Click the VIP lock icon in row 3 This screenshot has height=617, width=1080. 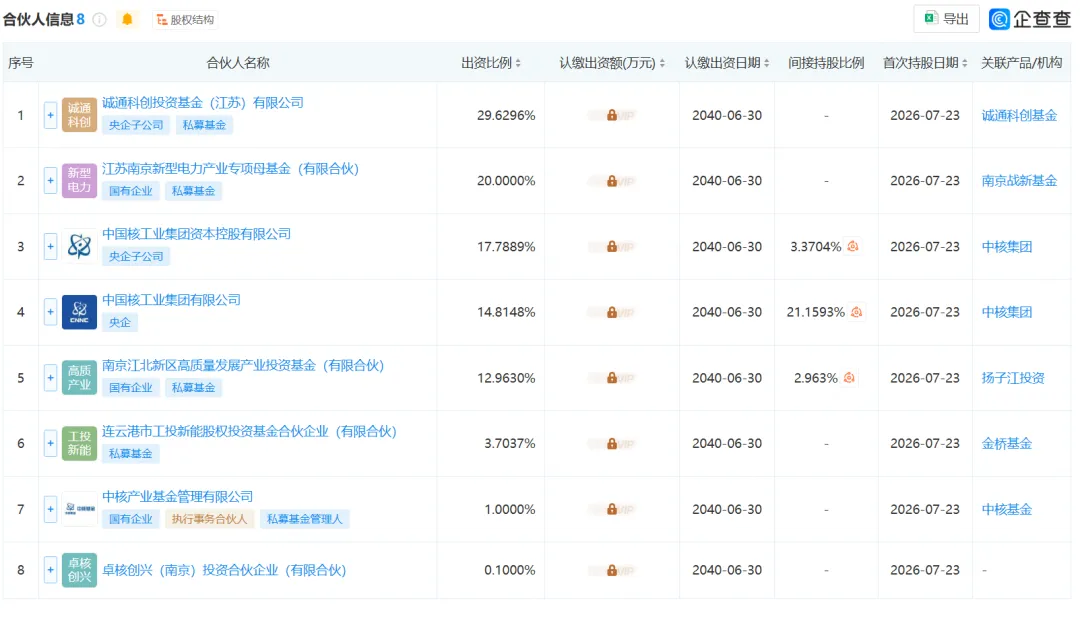[x=612, y=247]
